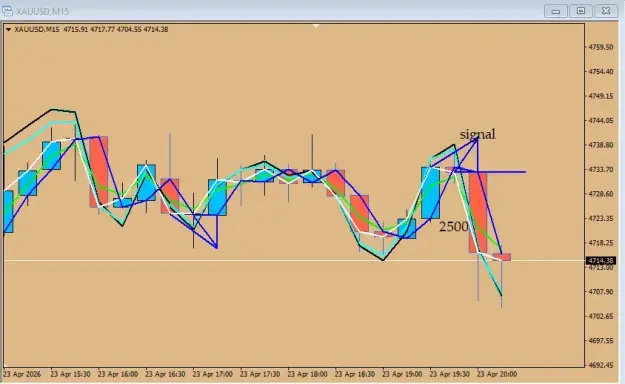Screen dimensions: 625x384
Task: Click the 4733.70 price axis label
Action: pos(601,170)
